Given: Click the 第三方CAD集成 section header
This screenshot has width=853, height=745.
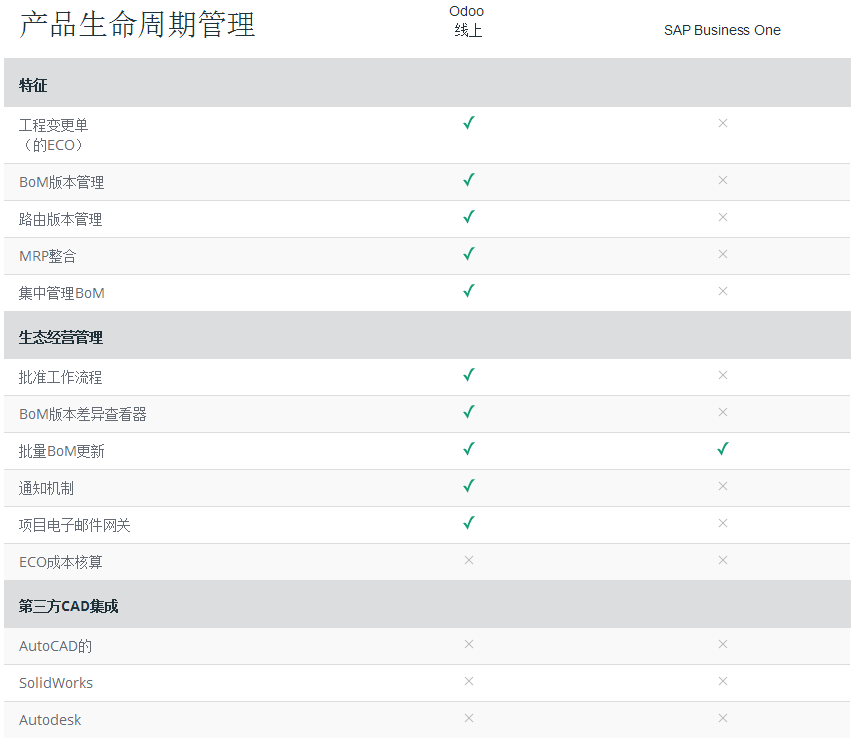Looking at the screenshot, I should (68, 606).
